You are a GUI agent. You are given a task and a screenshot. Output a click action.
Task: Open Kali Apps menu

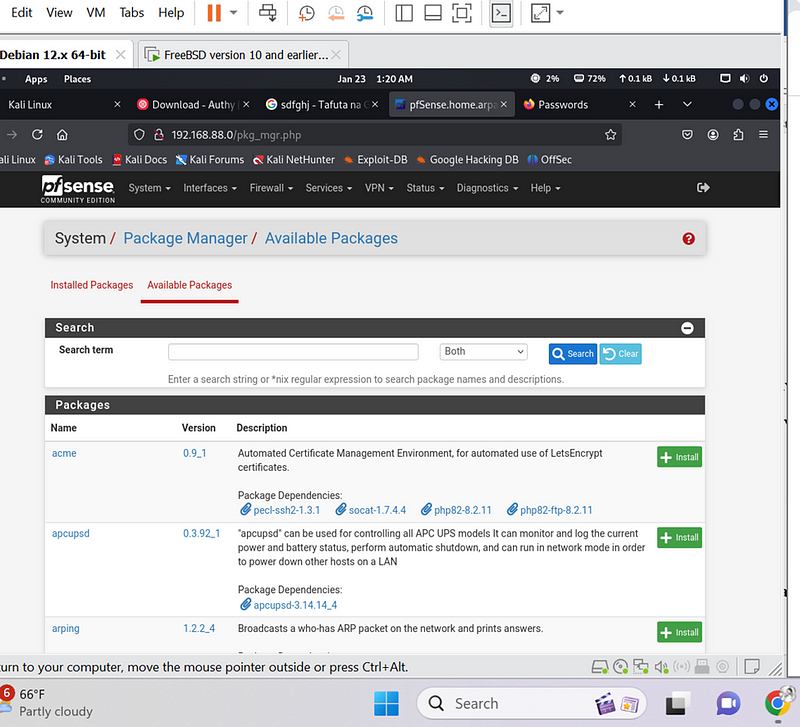[x=36, y=79]
